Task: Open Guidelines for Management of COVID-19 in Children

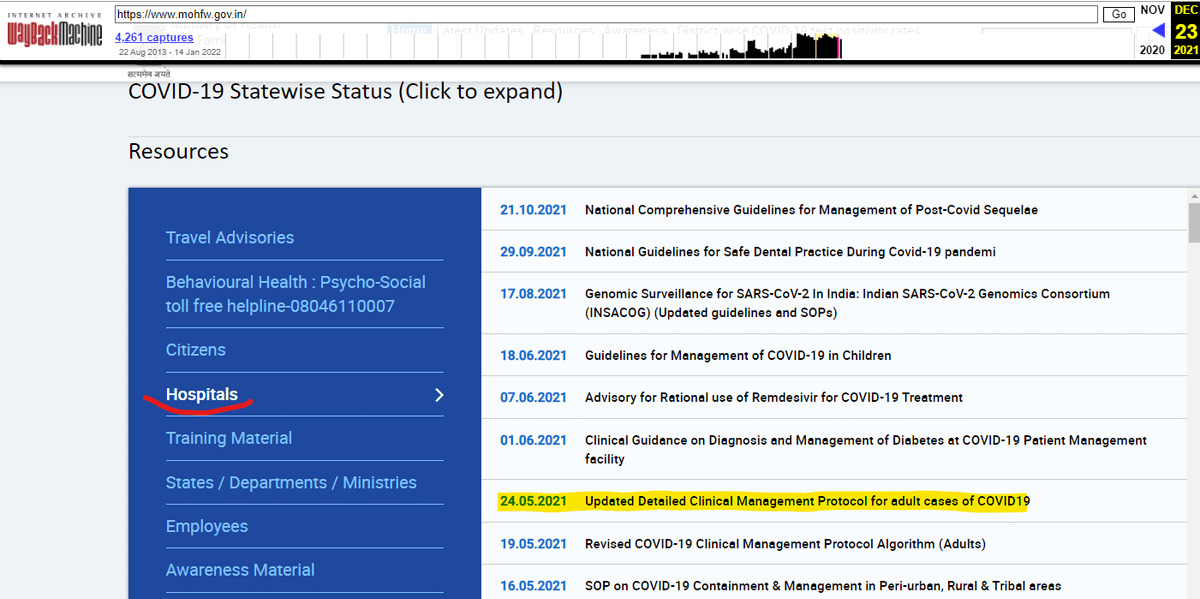Action: tap(737, 355)
